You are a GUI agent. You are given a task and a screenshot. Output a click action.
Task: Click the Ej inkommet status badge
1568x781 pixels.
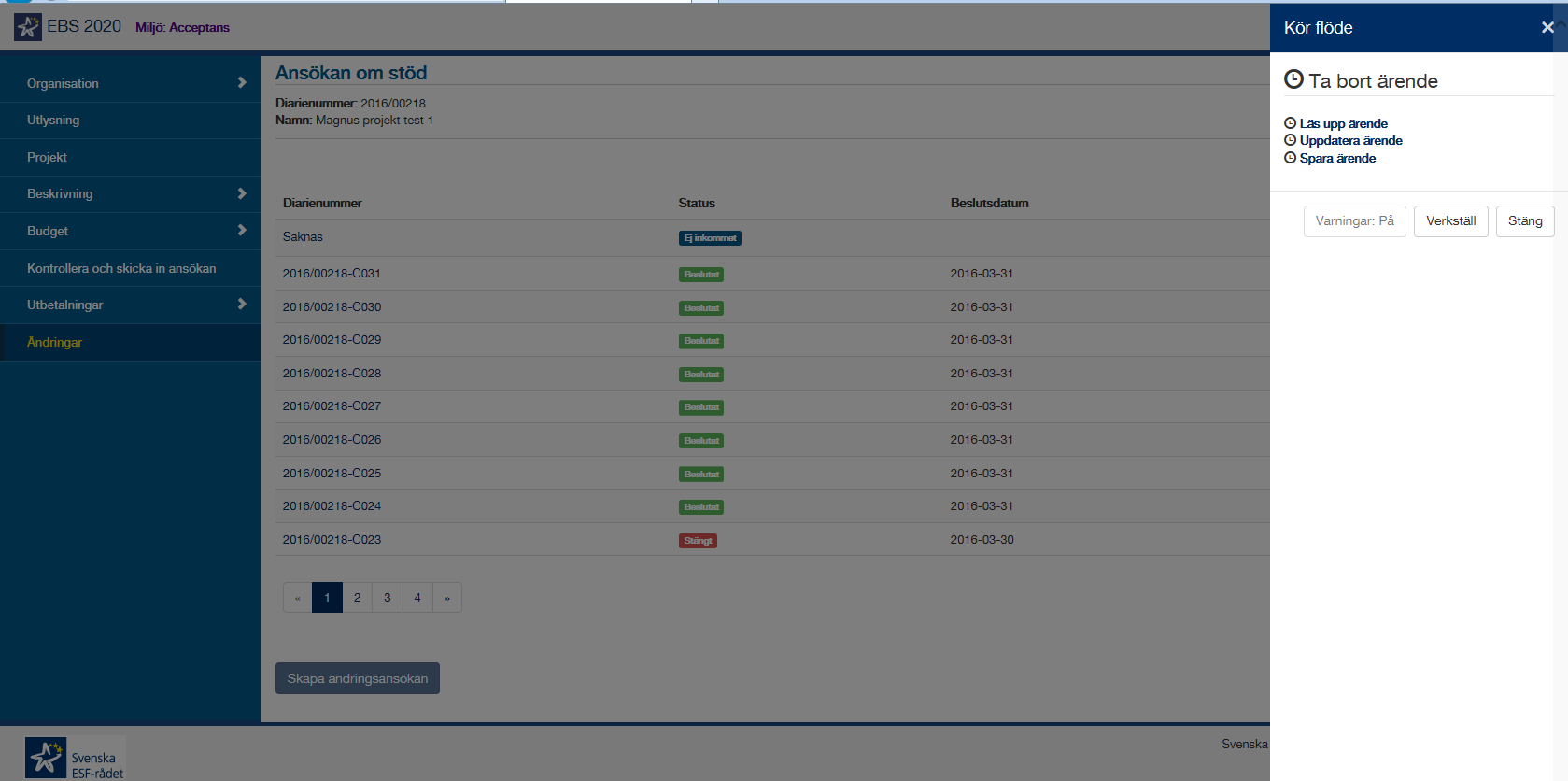[x=710, y=238]
